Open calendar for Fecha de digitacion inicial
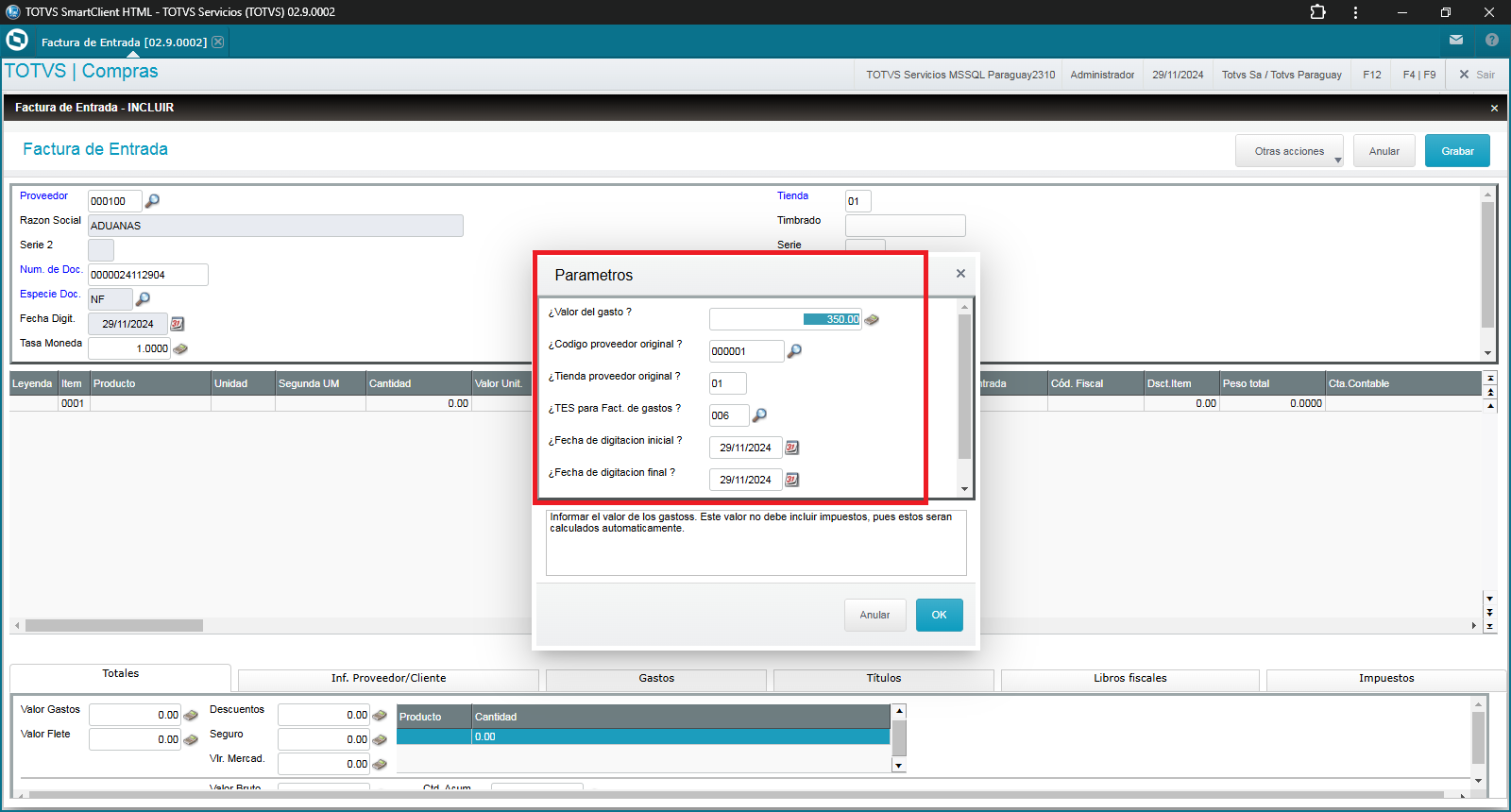This screenshot has height=812, width=1511. [791, 448]
